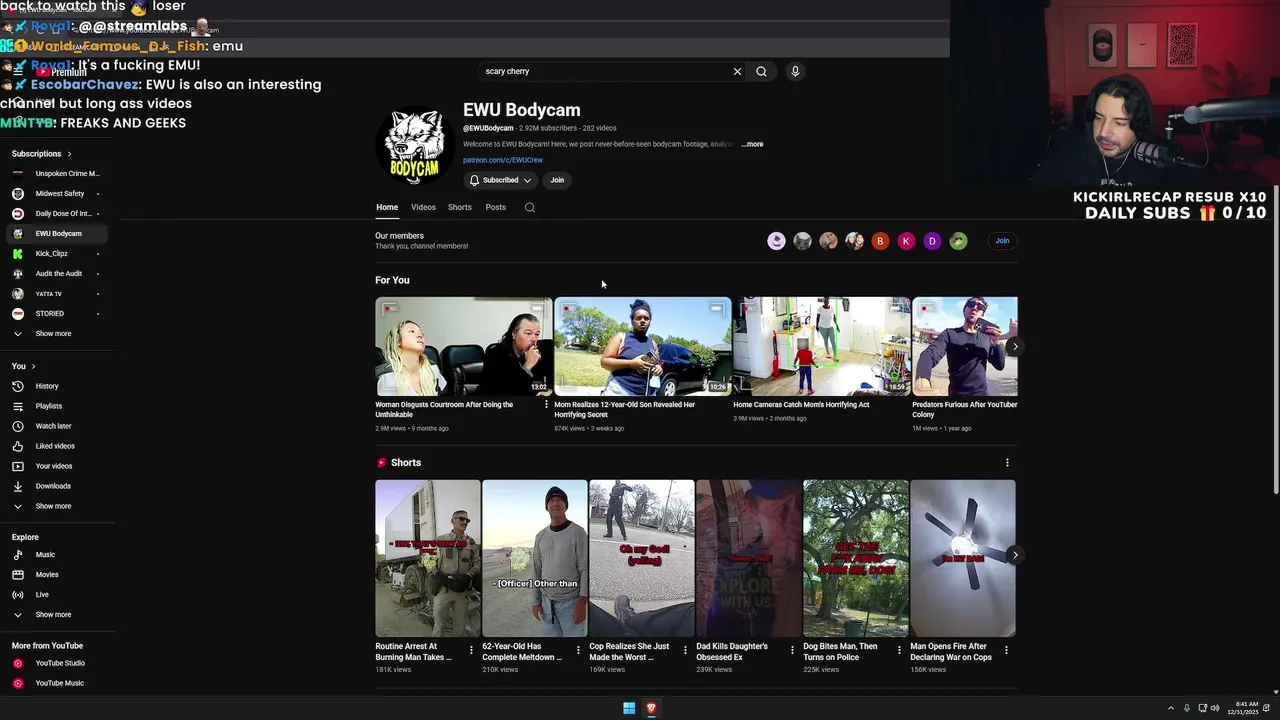Expand the Explore section with Show more
Viewport: 1280px width, 720px height.
tap(57, 615)
